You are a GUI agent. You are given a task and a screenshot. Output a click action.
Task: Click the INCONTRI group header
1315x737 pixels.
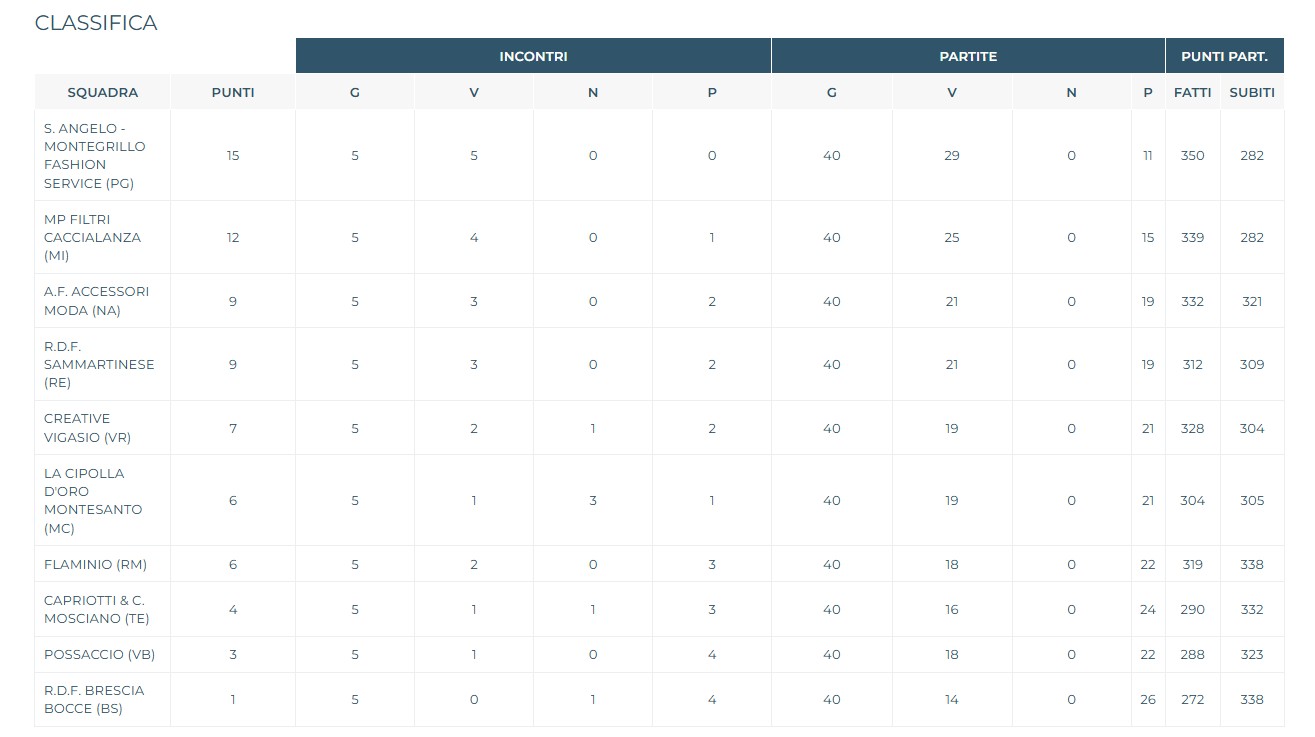[x=533, y=56]
